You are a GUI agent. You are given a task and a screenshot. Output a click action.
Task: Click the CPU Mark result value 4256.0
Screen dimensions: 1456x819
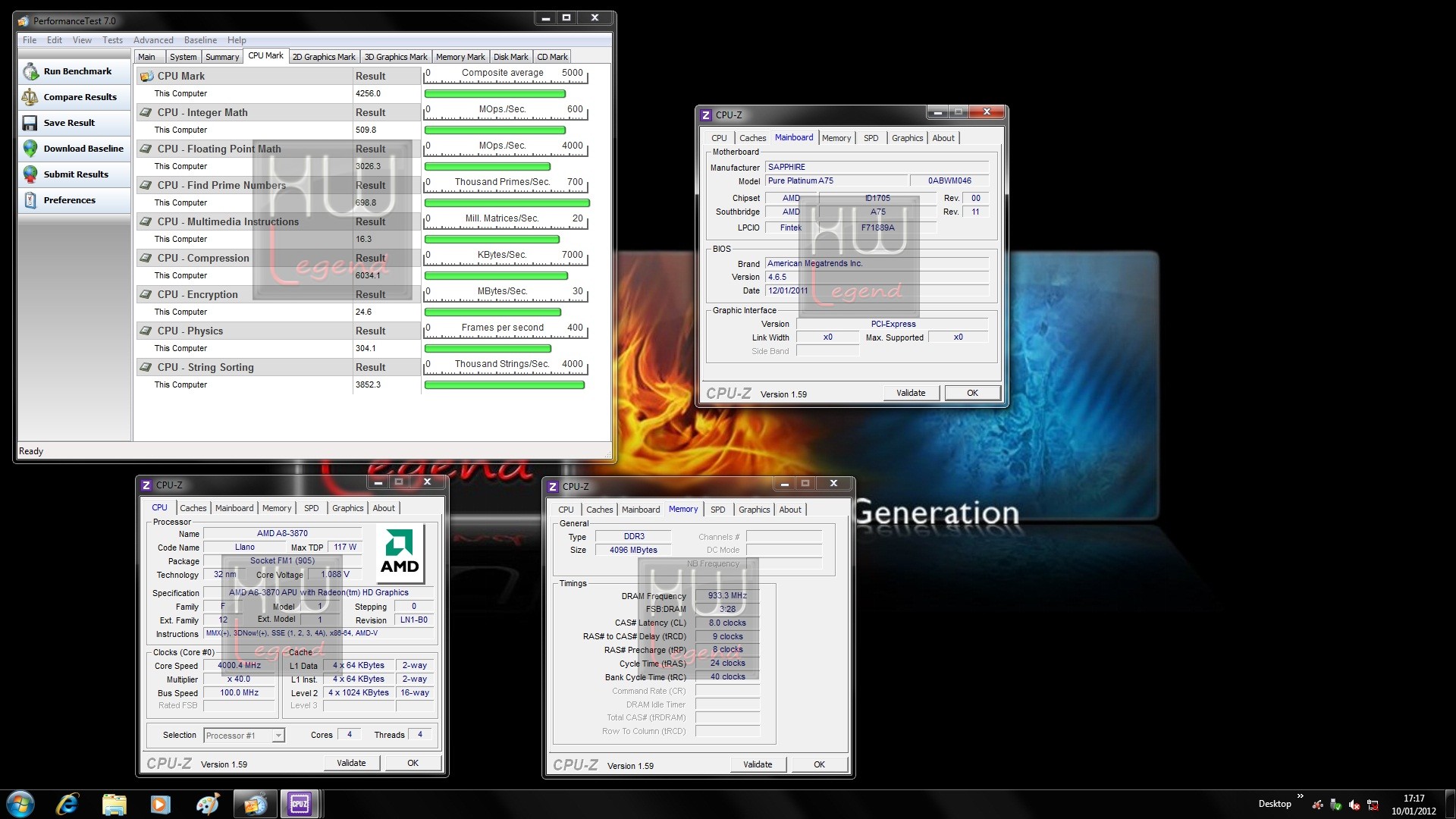369,94
